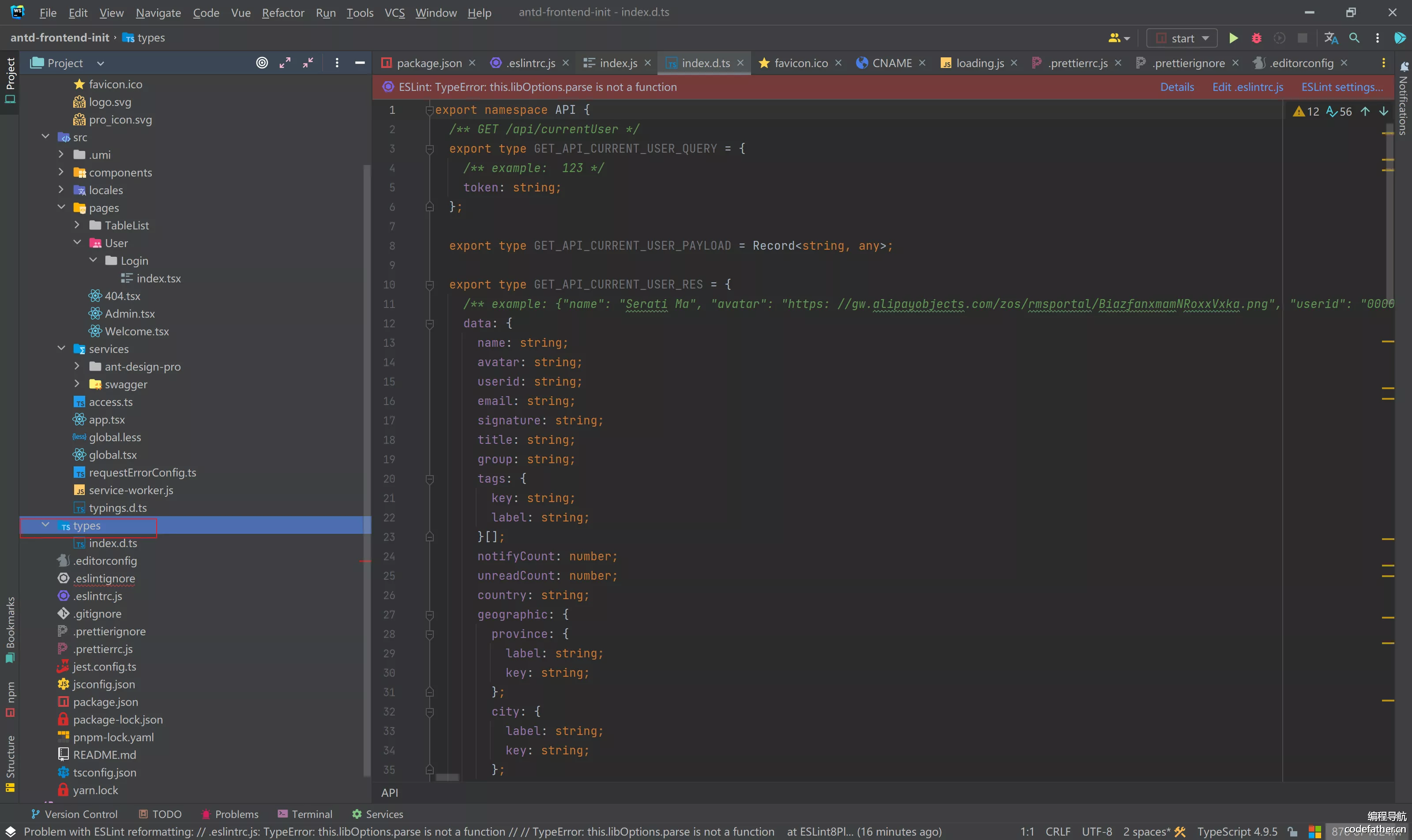This screenshot has height=840, width=1412.
Task: Collapse the src folder
Action: coord(45,137)
